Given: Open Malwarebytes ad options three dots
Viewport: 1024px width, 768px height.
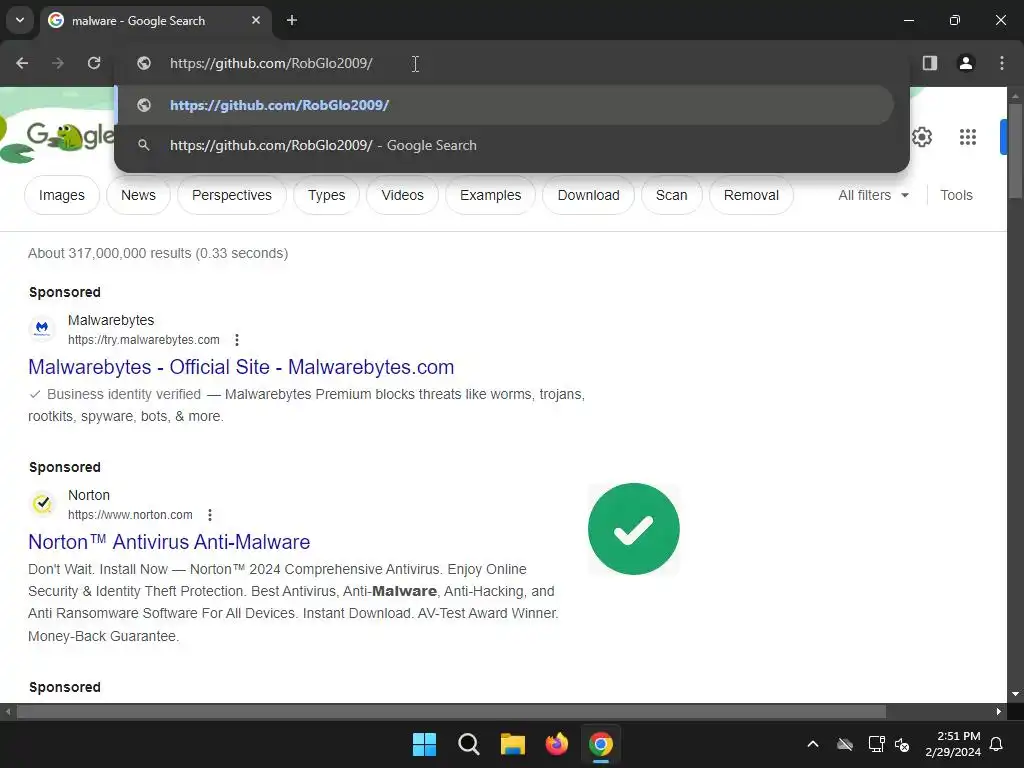Looking at the screenshot, I should tap(237, 340).
